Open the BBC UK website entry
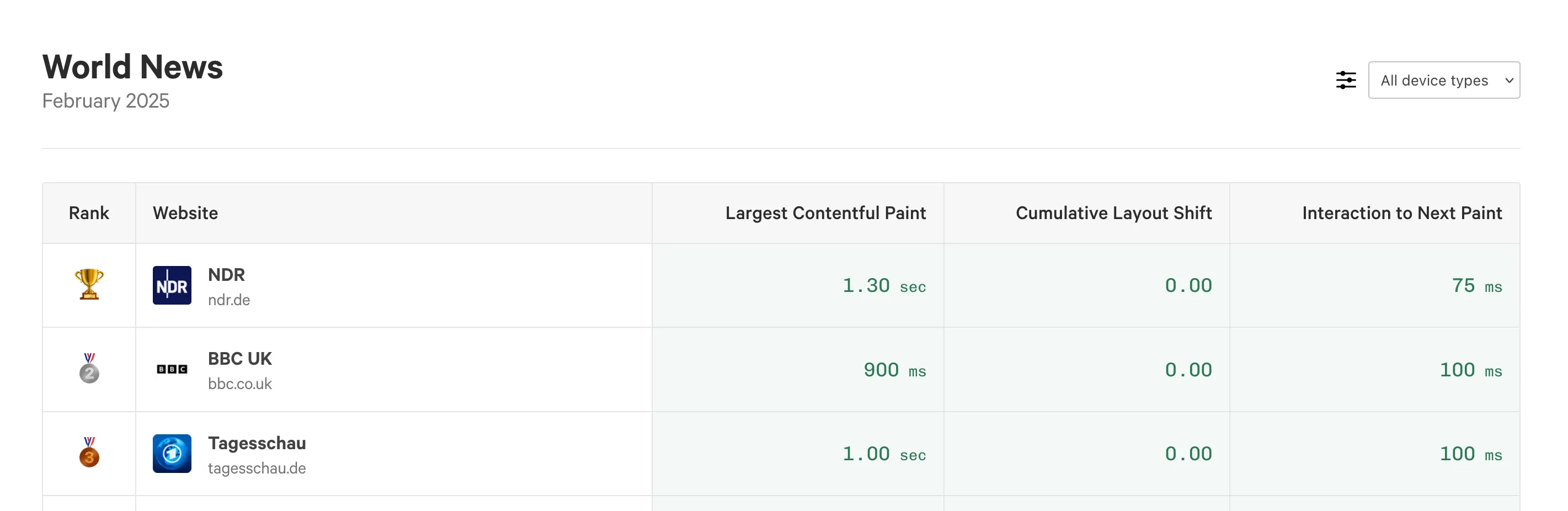Image resolution: width=1568 pixels, height=511 pixels. pyautogui.click(x=240, y=359)
